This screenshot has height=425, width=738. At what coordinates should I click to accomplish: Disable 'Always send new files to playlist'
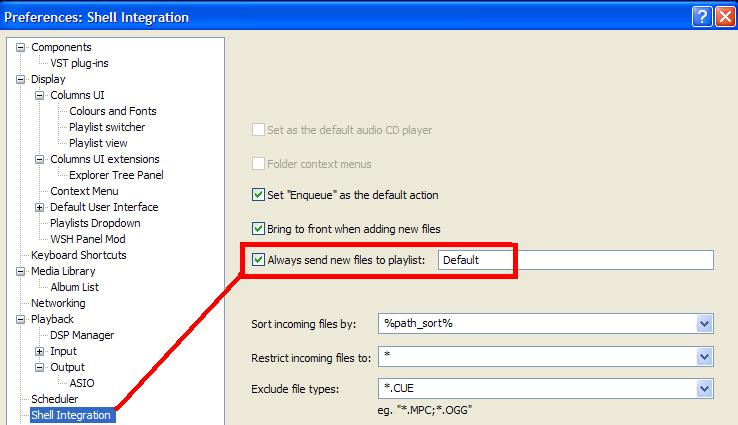pos(259,260)
